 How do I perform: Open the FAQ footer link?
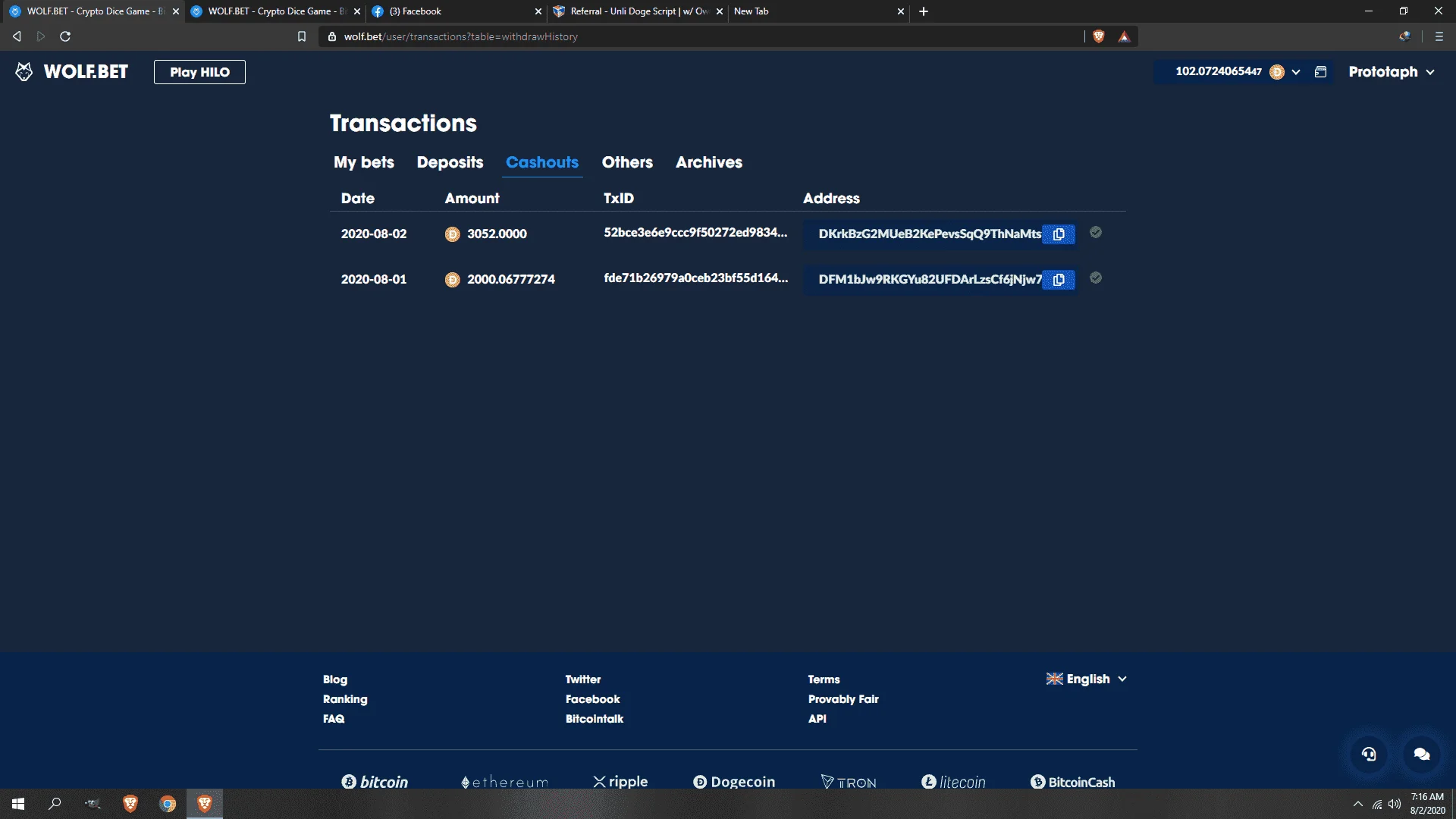[x=334, y=719]
